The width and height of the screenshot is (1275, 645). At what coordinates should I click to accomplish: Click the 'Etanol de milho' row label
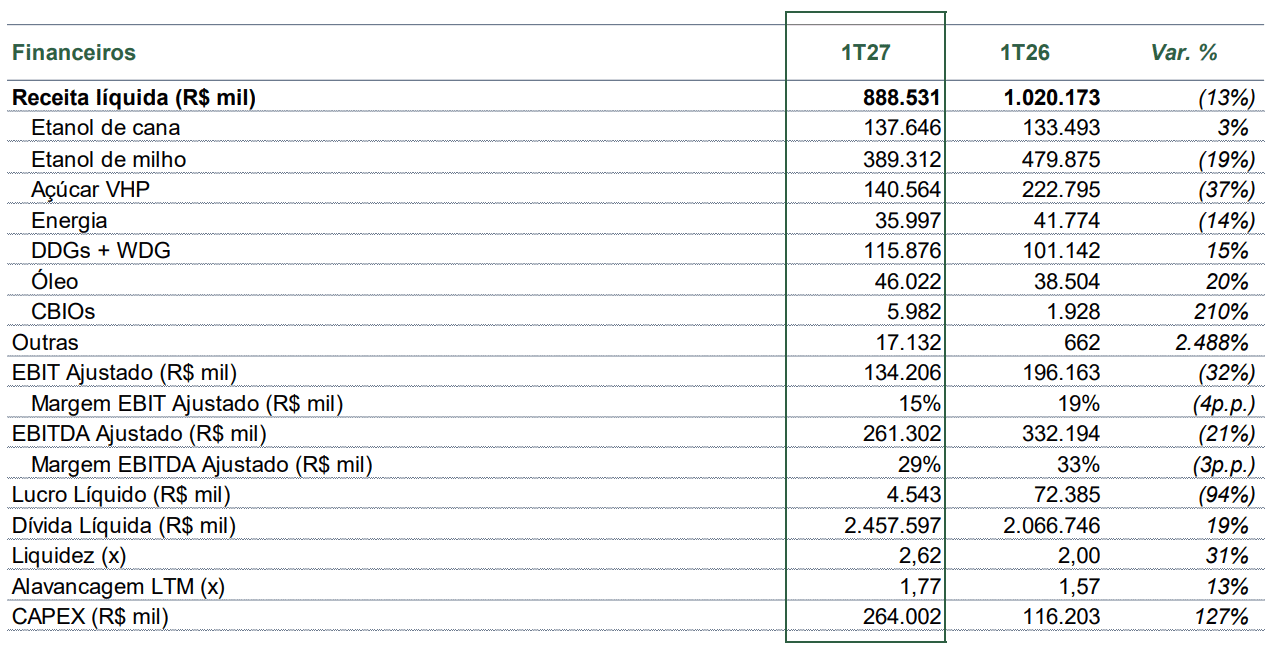(x=109, y=159)
